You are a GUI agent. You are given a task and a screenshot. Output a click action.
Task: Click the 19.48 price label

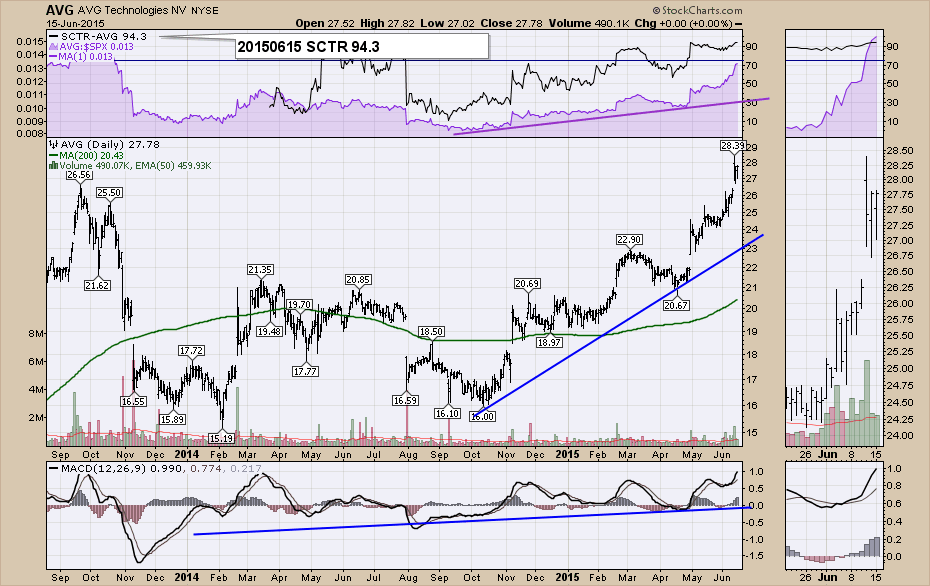tap(269, 332)
